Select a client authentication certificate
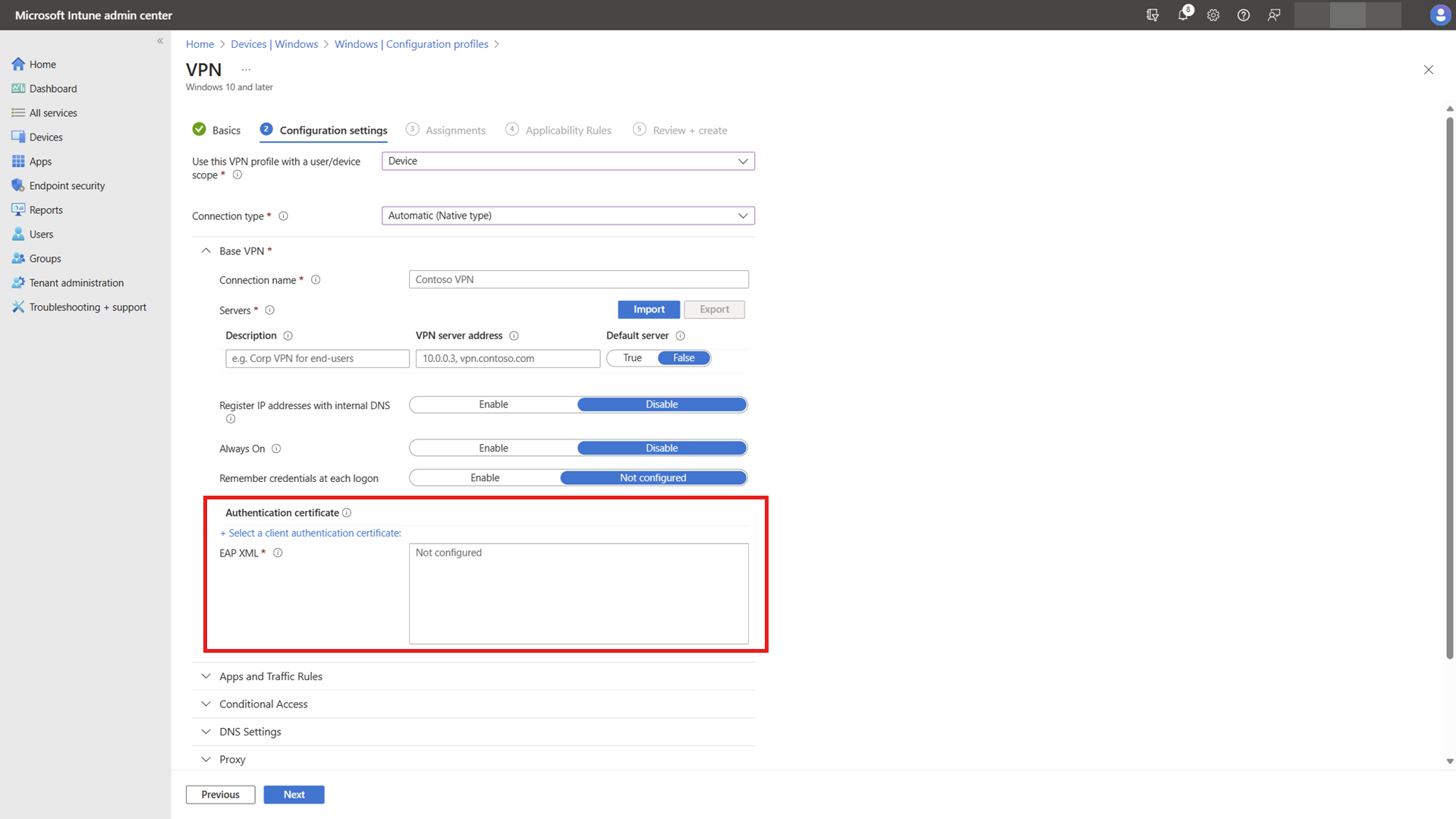 pyautogui.click(x=310, y=533)
